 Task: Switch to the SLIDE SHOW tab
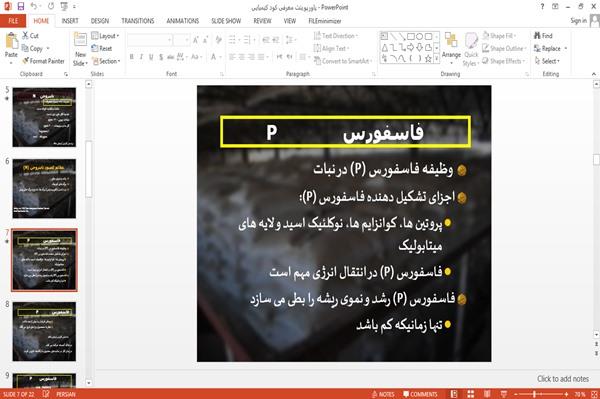click(x=226, y=21)
